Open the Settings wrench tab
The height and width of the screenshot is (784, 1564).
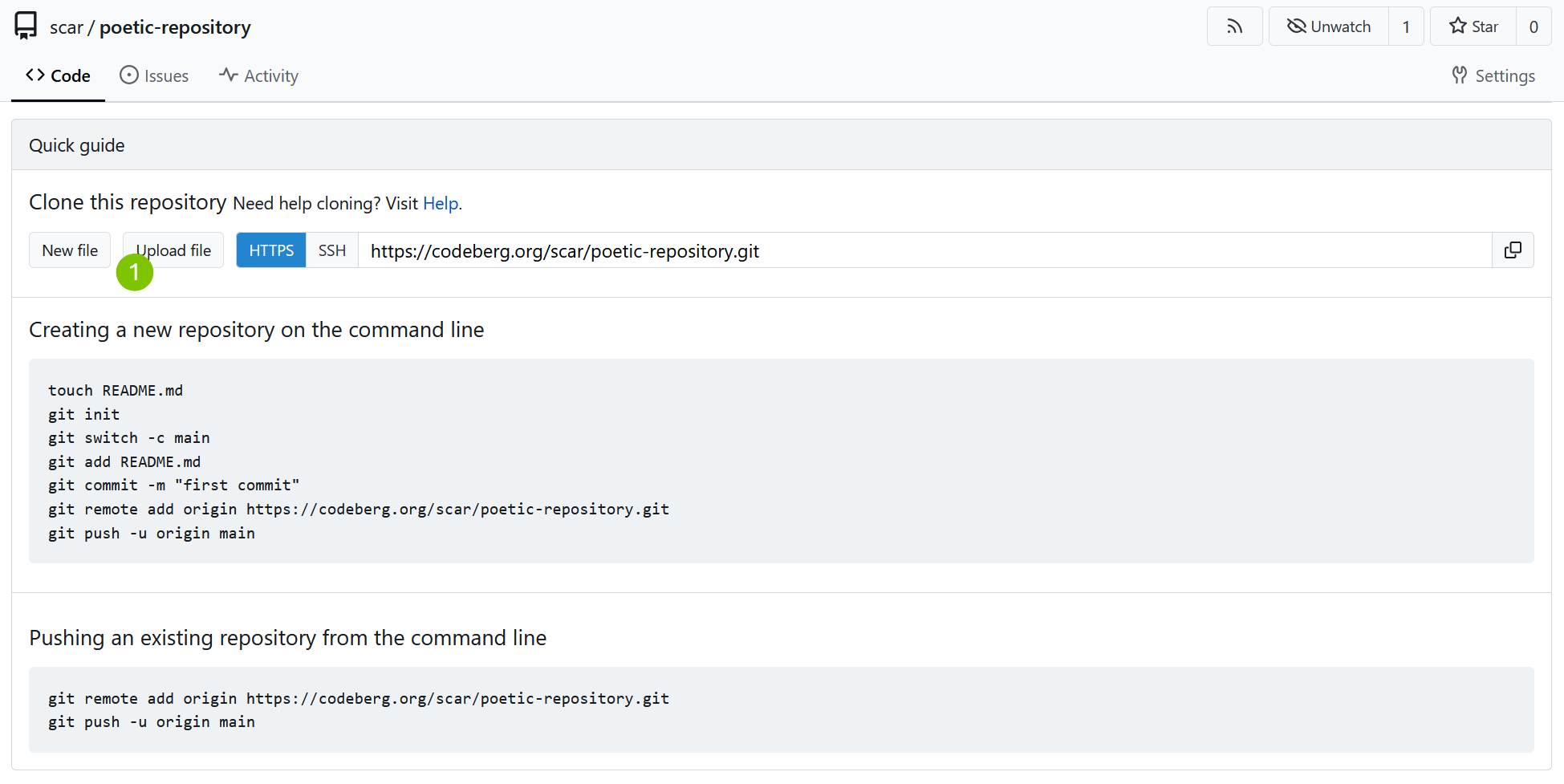pyautogui.click(x=1493, y=75)
